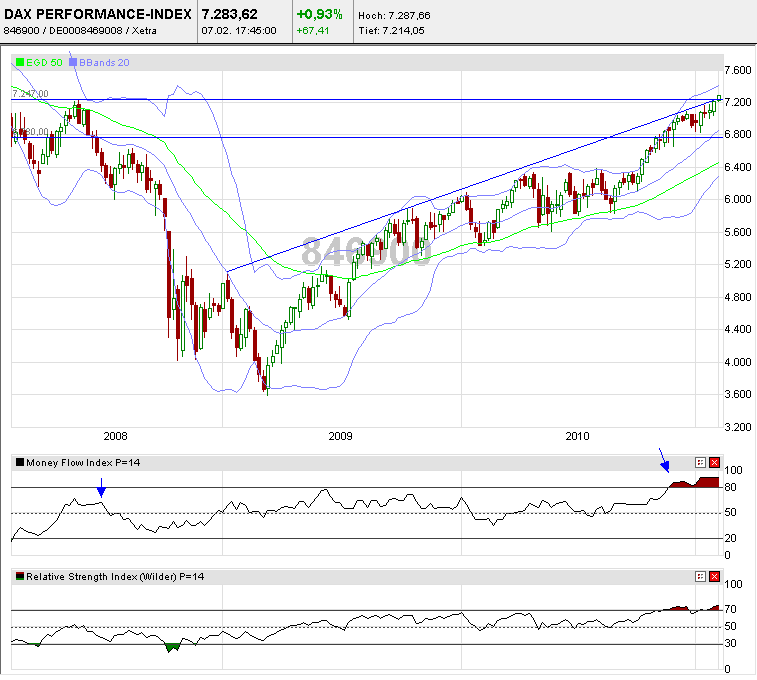Click the last candlestick near 7.200
The image size is (757, 680).
point(719,98)
